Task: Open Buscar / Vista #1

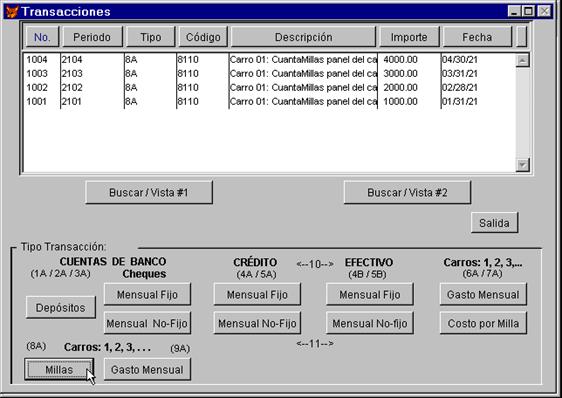Action: click(149, 193)
